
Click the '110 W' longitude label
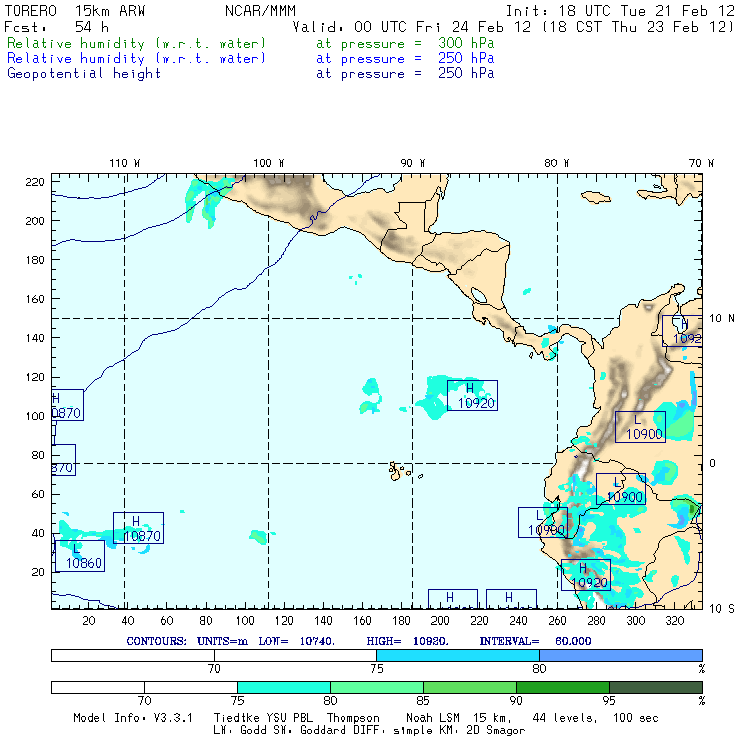tap(125, 163)
